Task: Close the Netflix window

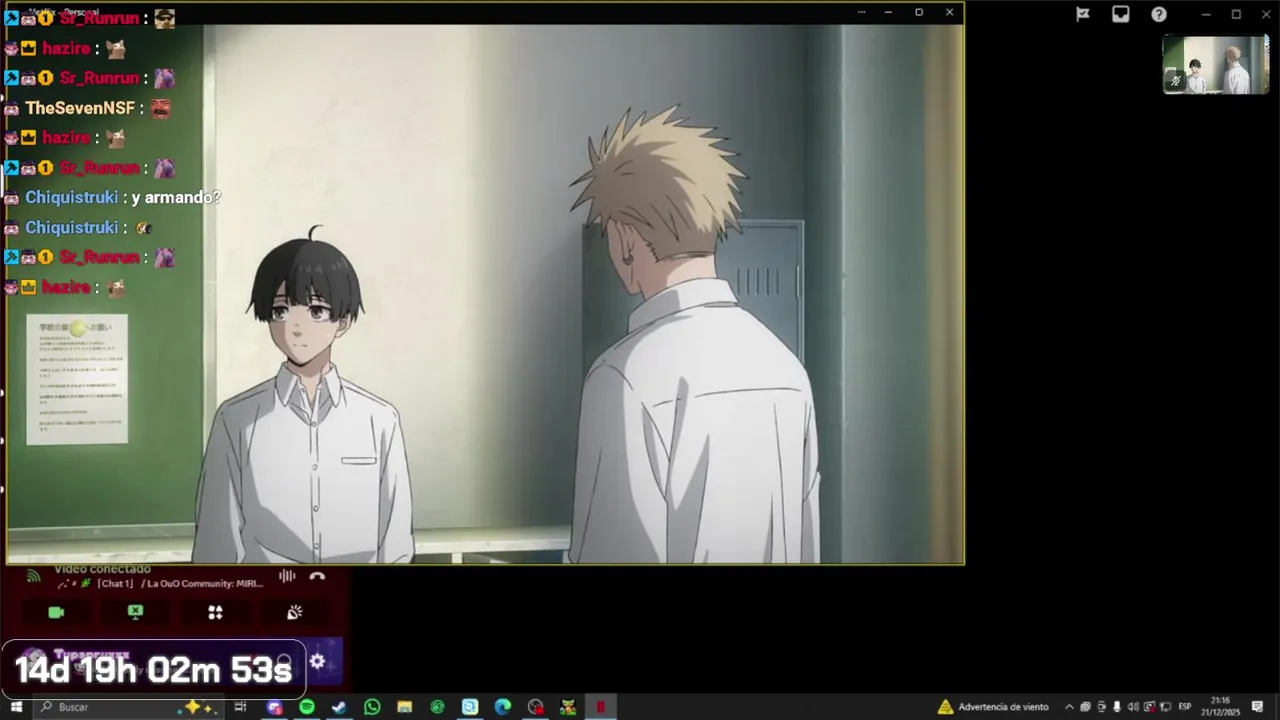Action: tap(949, 12)
